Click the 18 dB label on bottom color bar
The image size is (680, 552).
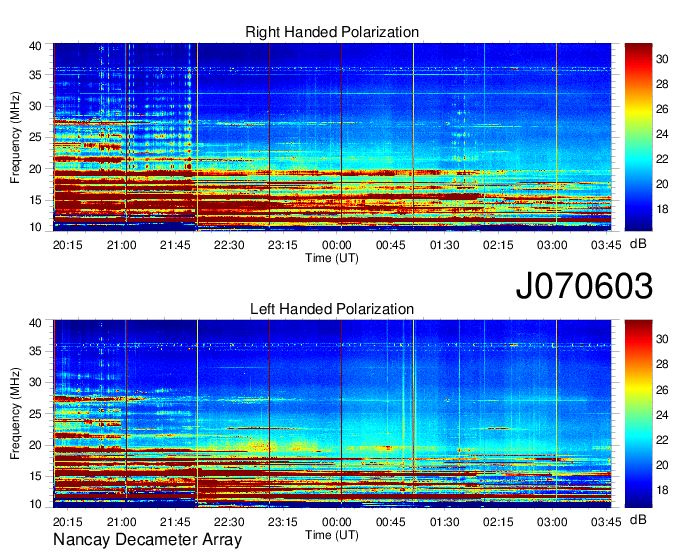pyautogui.click(x=662, y=490)
